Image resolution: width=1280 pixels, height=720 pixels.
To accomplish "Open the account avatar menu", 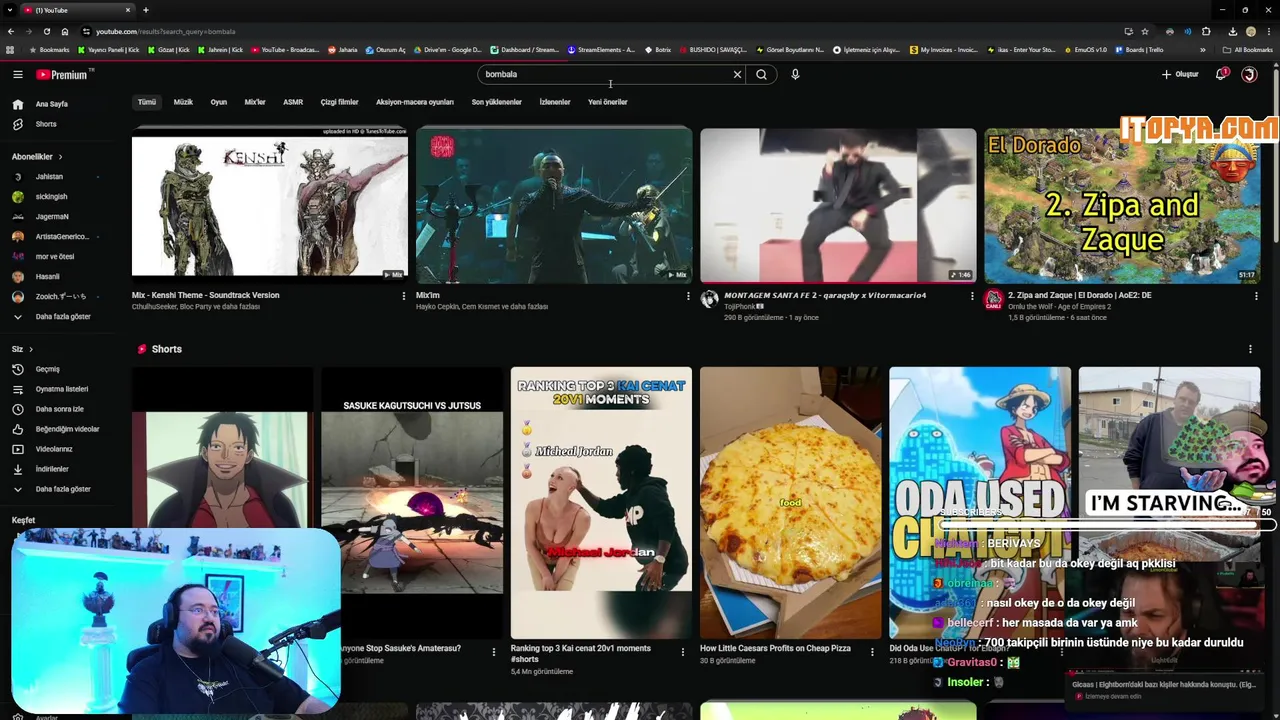I will (1249, 74).
